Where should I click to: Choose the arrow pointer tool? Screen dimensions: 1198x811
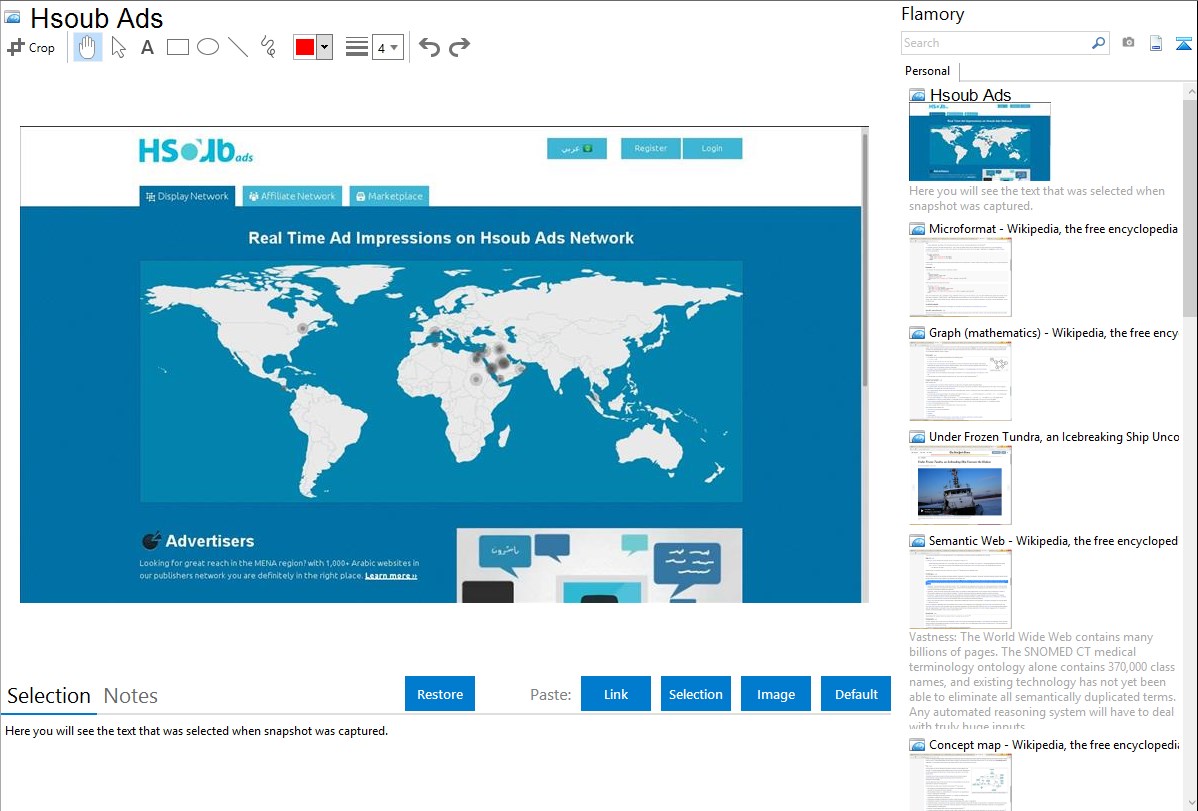pos(118,47)
